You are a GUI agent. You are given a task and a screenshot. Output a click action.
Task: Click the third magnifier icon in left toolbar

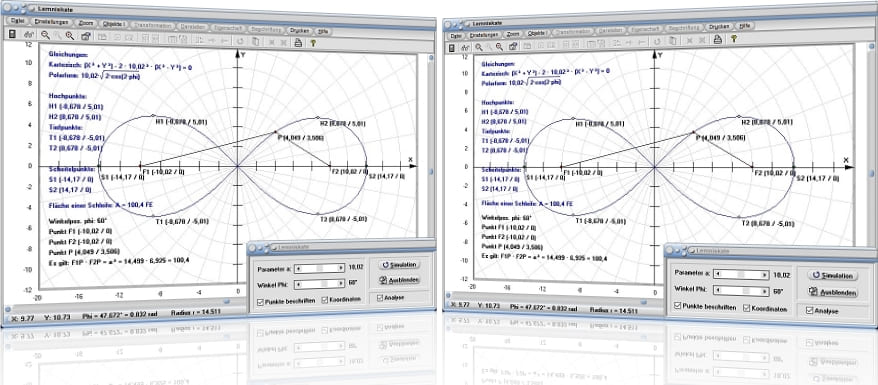tap(70, 36)
